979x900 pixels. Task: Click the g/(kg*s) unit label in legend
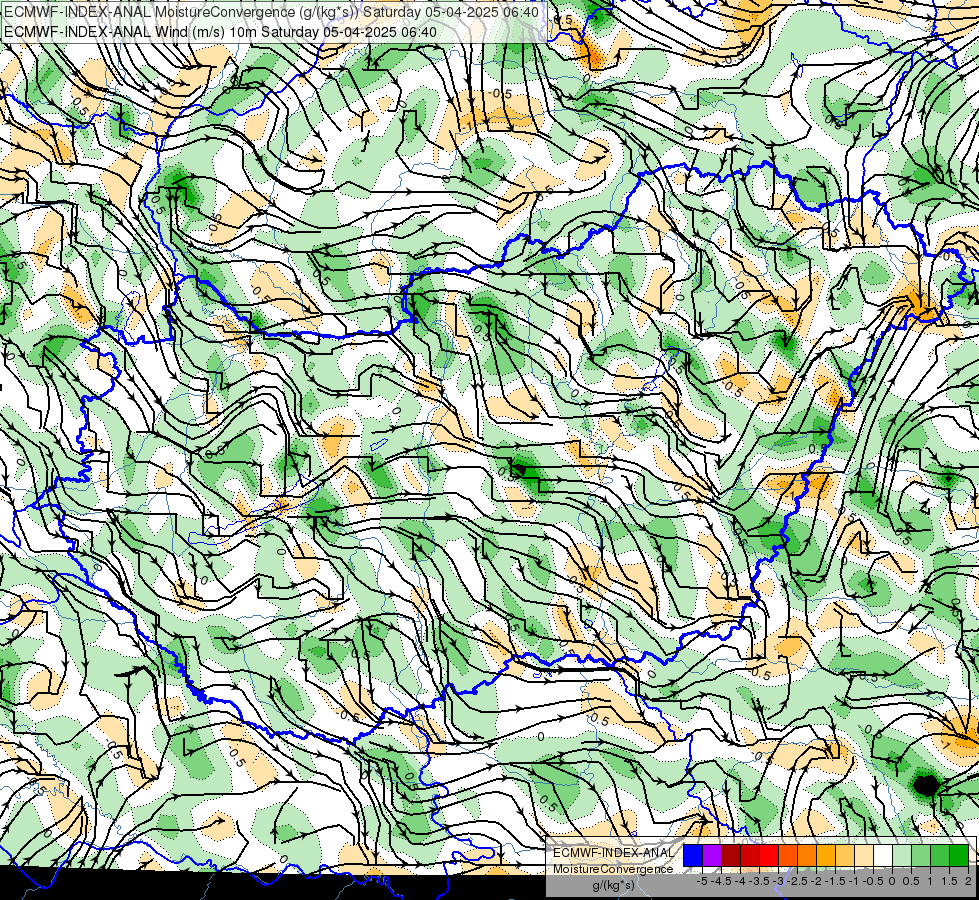click(x=613, y=885)
